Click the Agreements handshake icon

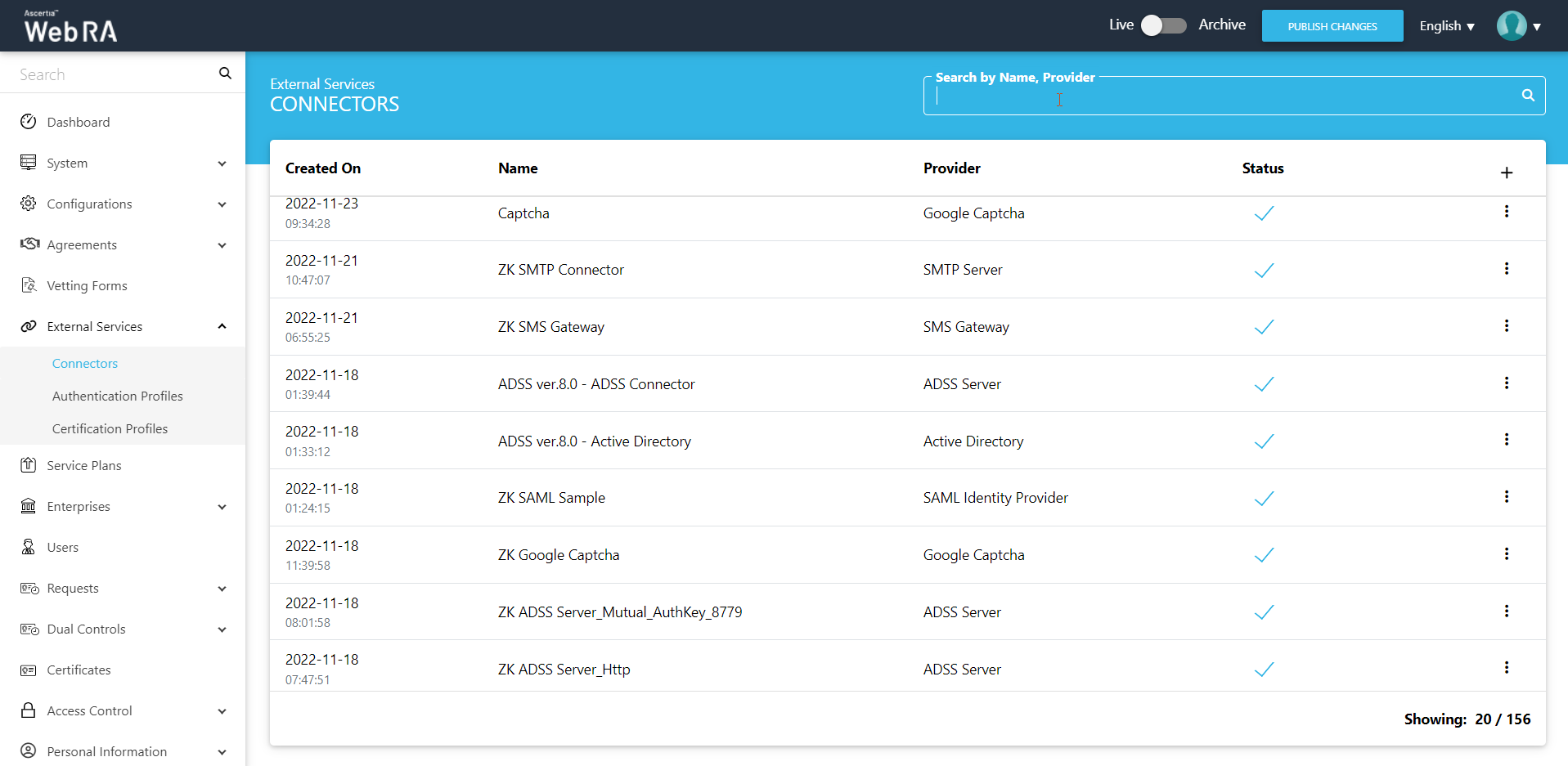click(x=29, y=244)
